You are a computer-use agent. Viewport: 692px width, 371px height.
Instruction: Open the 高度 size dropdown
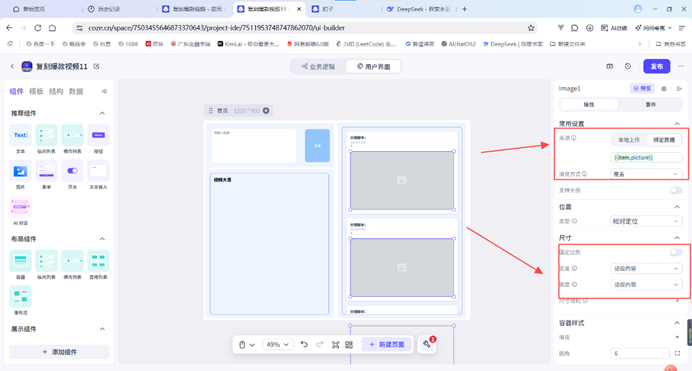tap(646, 285)
